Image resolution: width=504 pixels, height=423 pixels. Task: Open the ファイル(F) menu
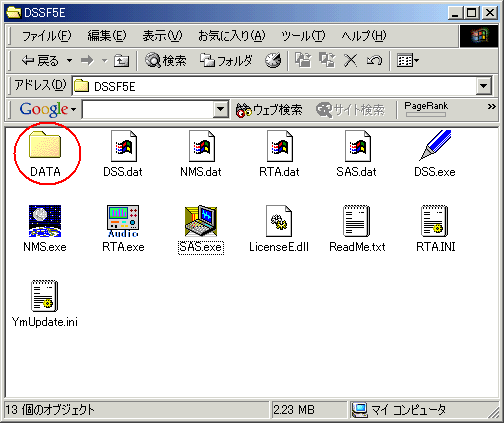(x=46, y=36)
